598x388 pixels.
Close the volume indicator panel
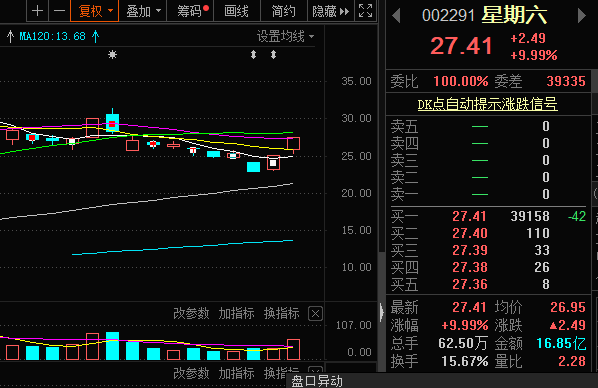tap(315, 314)
